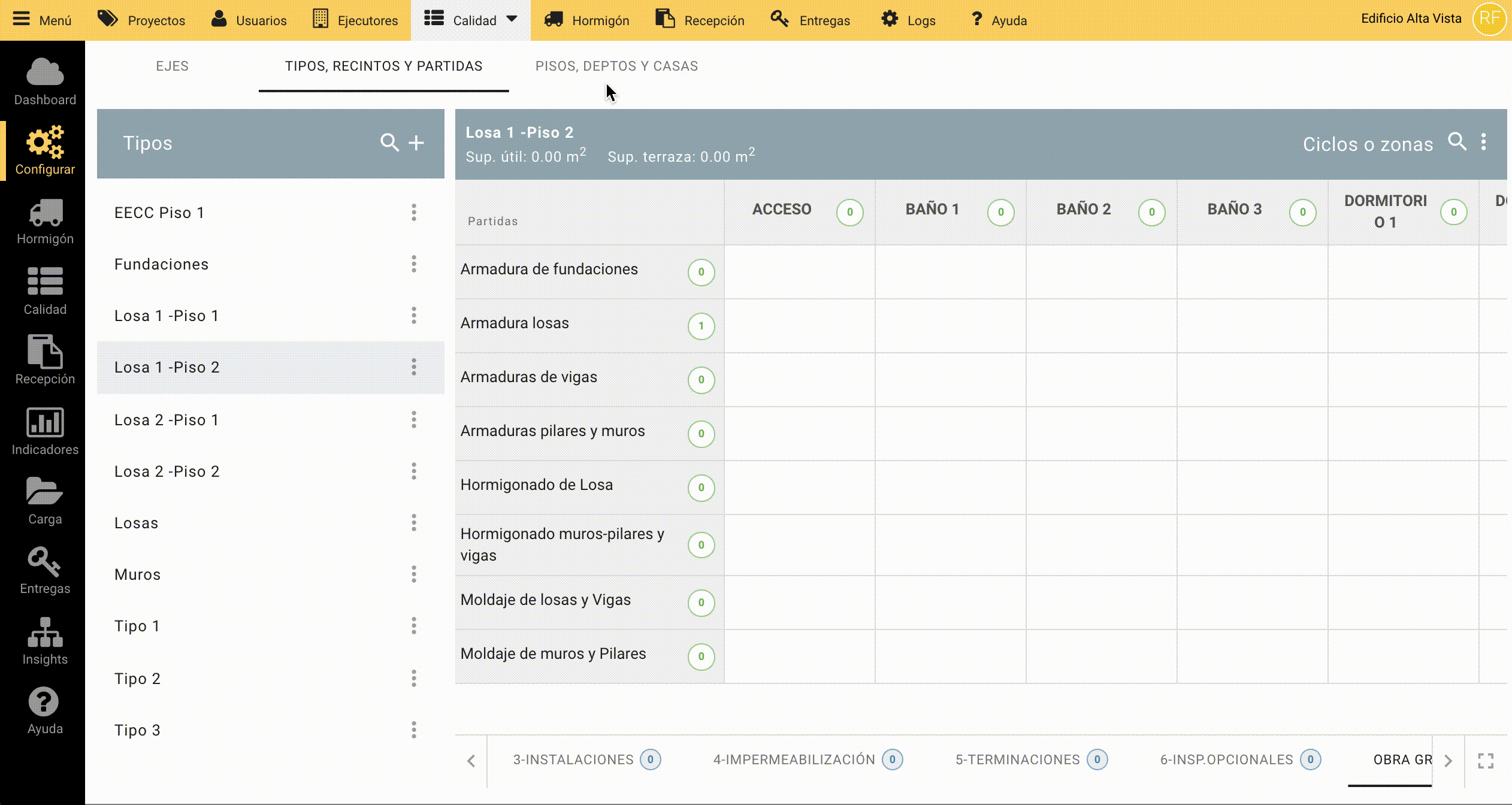Open three-dot menu for Fundaciones

click(413, 264)
